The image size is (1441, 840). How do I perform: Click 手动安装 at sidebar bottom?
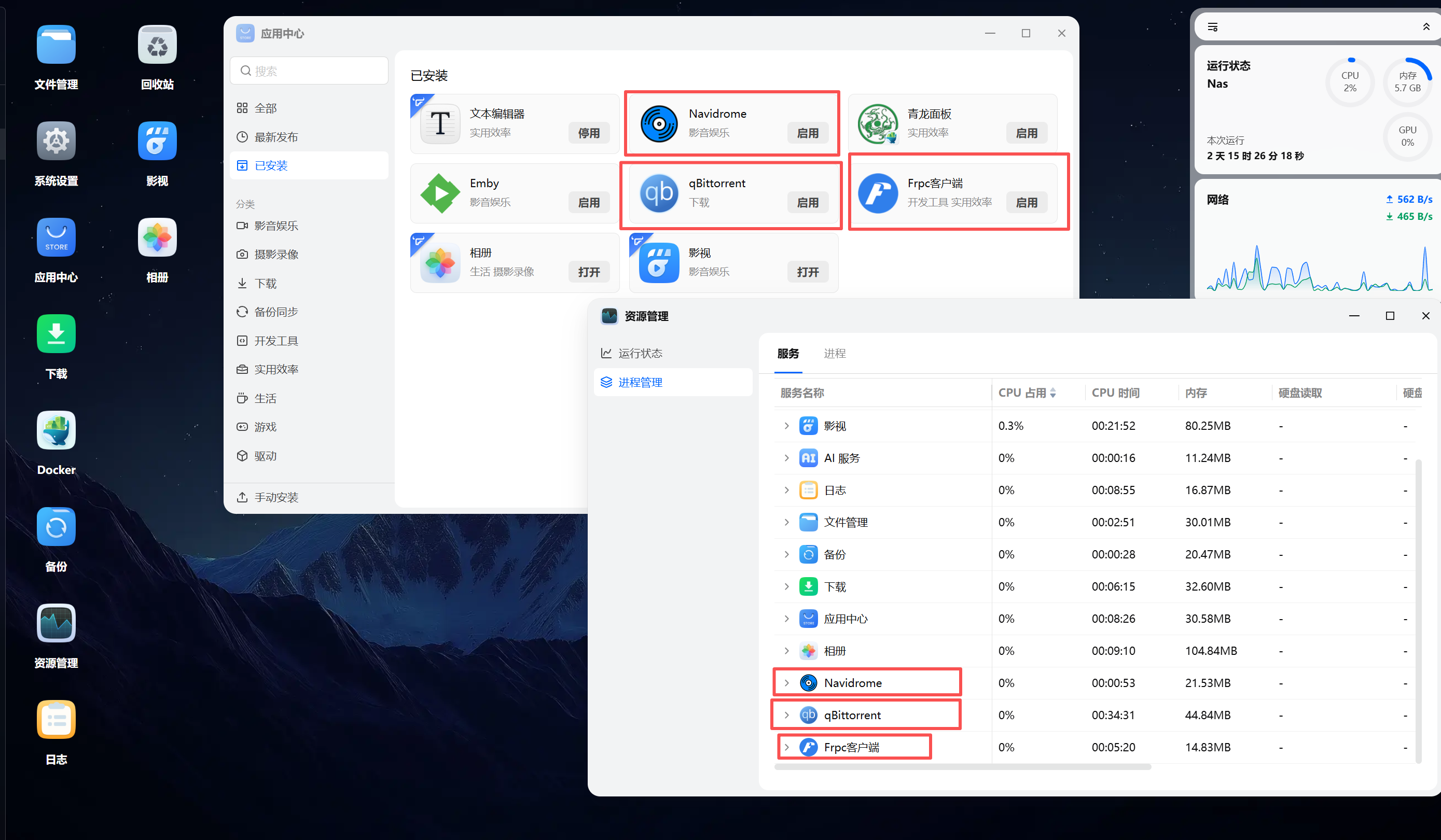click(x=276, y=497)
